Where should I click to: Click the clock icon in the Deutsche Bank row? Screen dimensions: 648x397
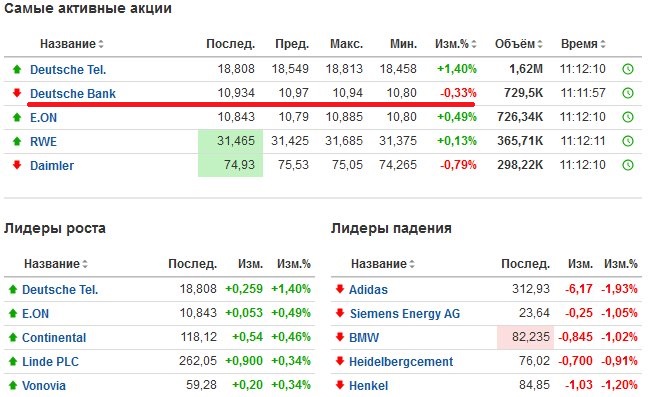pyautogui.click(x=628, y=93)
